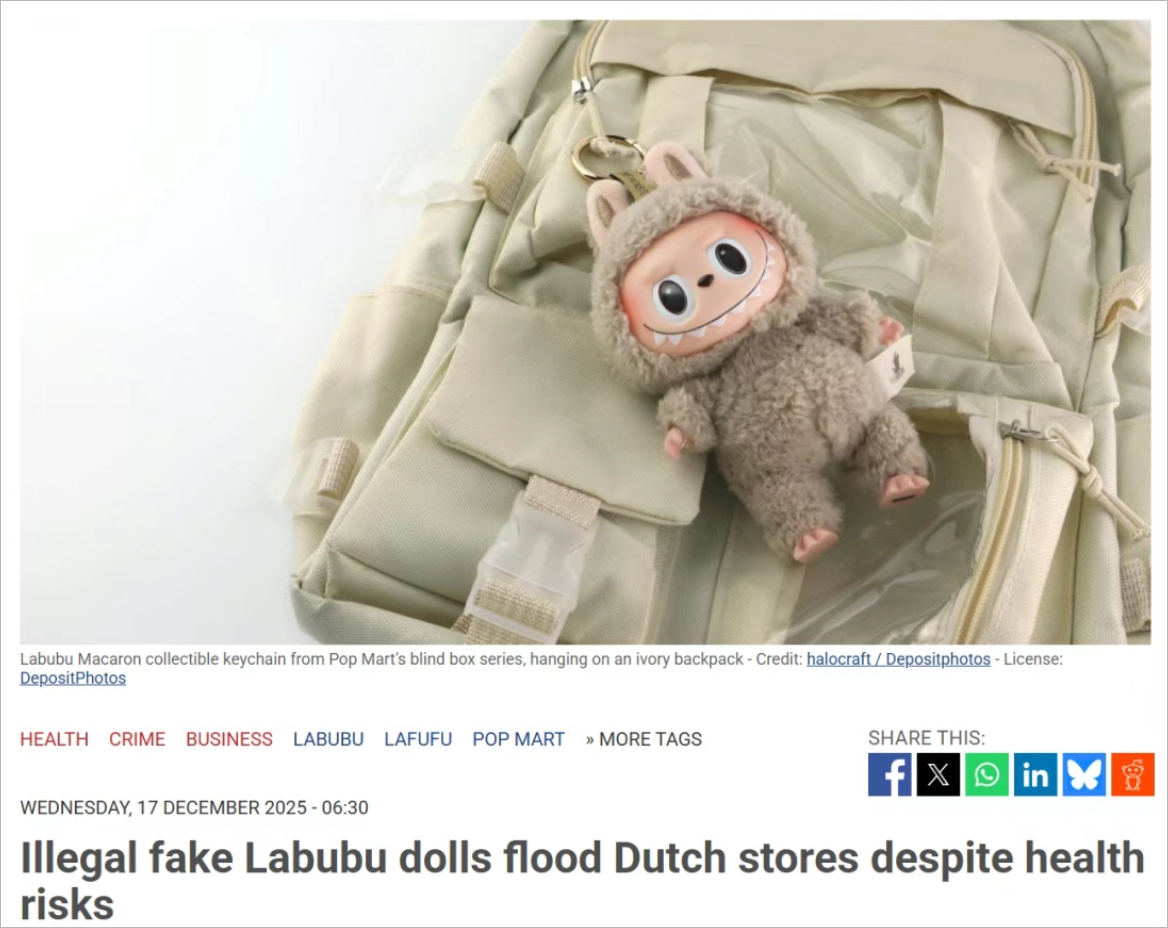This screenshot has width=1168, height=928.
Task: Open the POP MART tag
Action: [x=518, y=739]
